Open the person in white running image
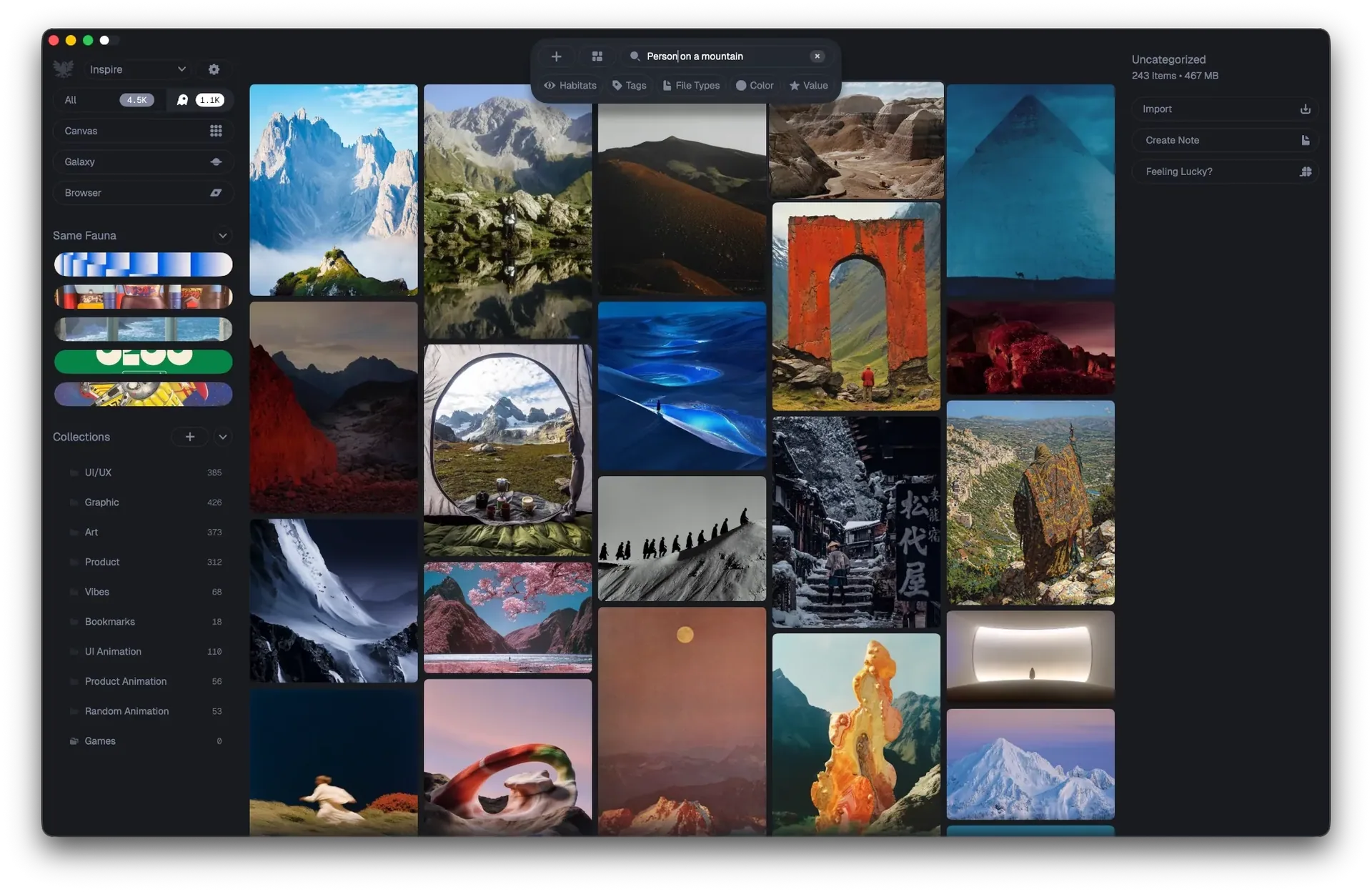This screenshot has height=892, width=1372. click(334, 763)
